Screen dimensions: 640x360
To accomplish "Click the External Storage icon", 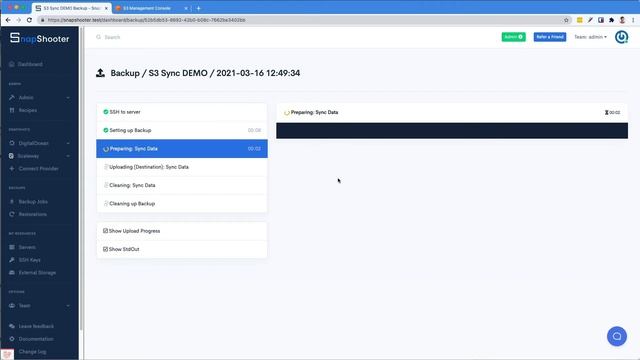I will pos(11,273).
